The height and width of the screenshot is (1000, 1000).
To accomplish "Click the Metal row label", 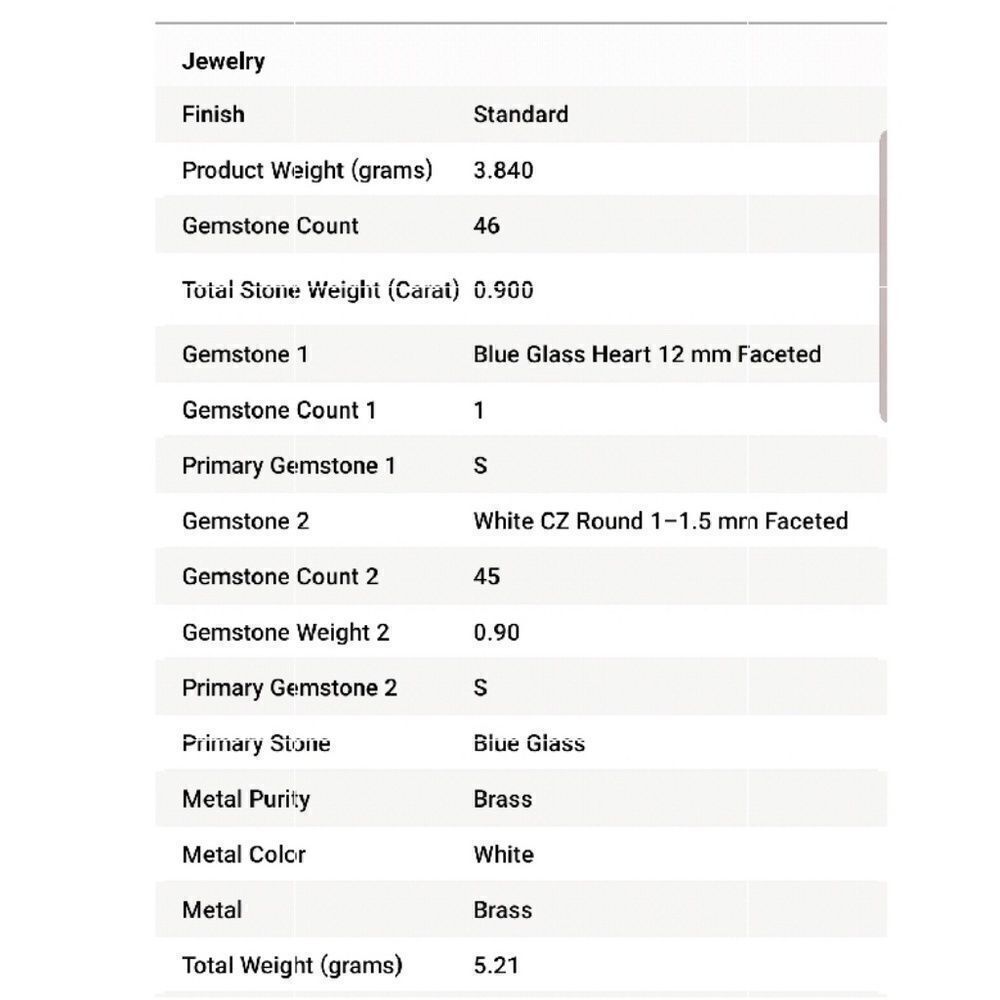I will point(212,910).
